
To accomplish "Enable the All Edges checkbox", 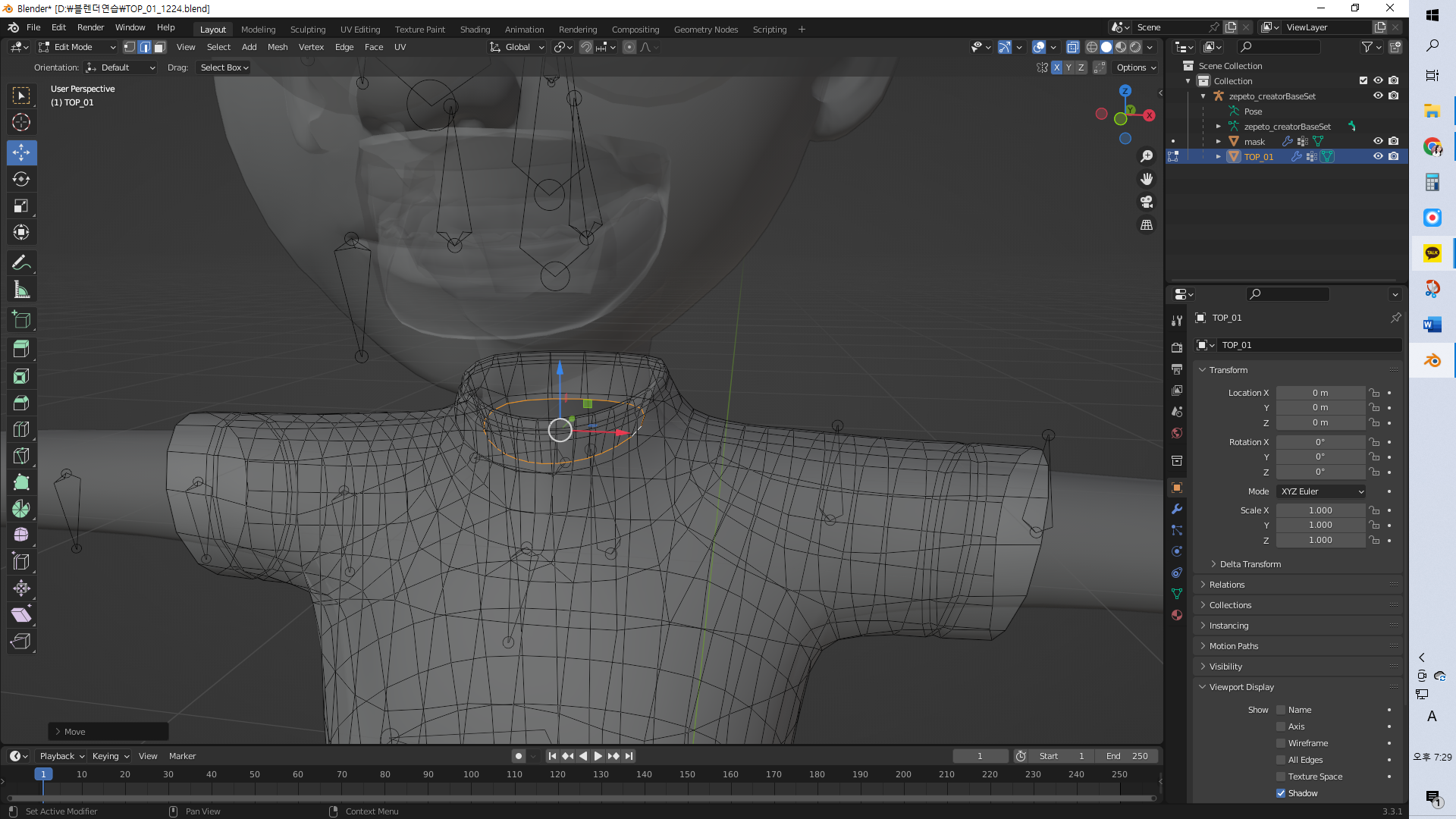I will 1281,760.
